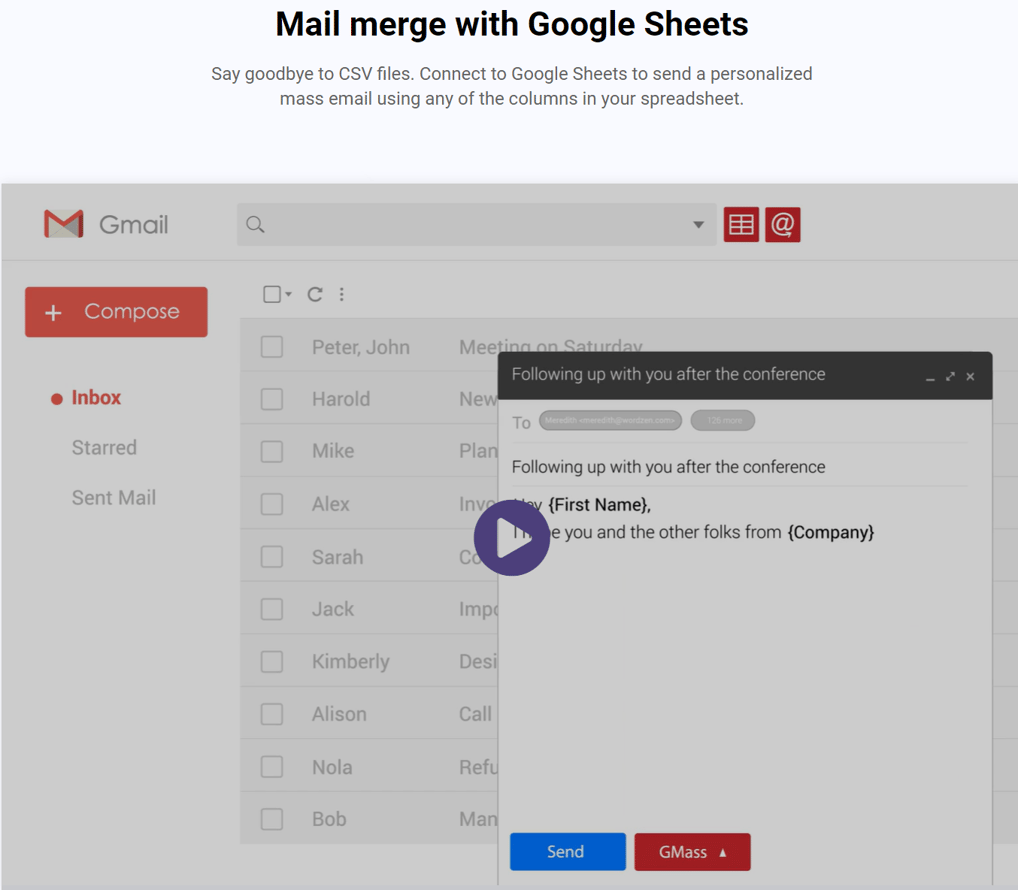1018x890 pixels.
Task: Click the {First Name} merge tag
Action: point(599,504)
